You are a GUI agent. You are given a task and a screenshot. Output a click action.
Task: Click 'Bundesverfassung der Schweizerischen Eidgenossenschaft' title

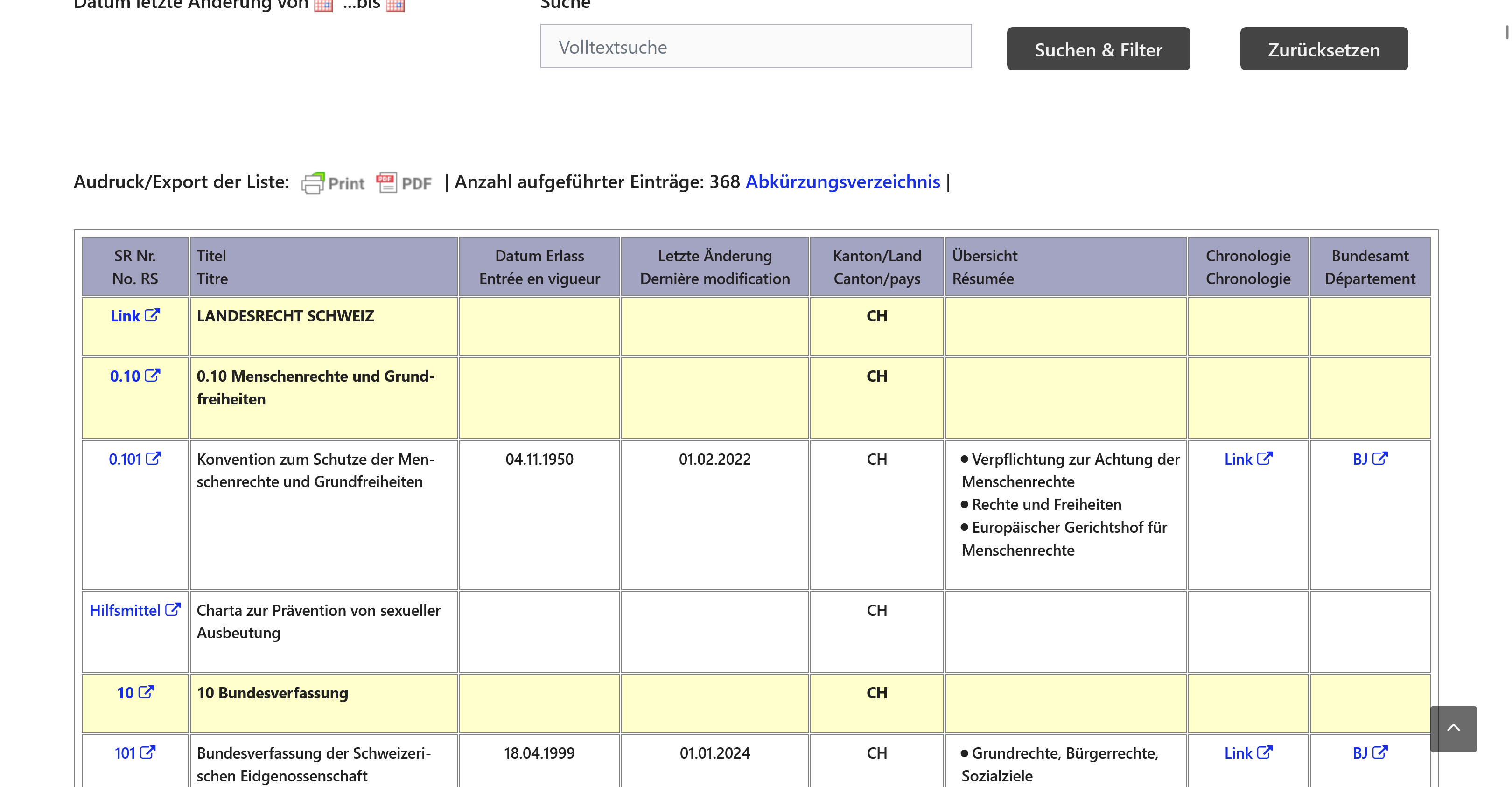[x=314, y=765]
